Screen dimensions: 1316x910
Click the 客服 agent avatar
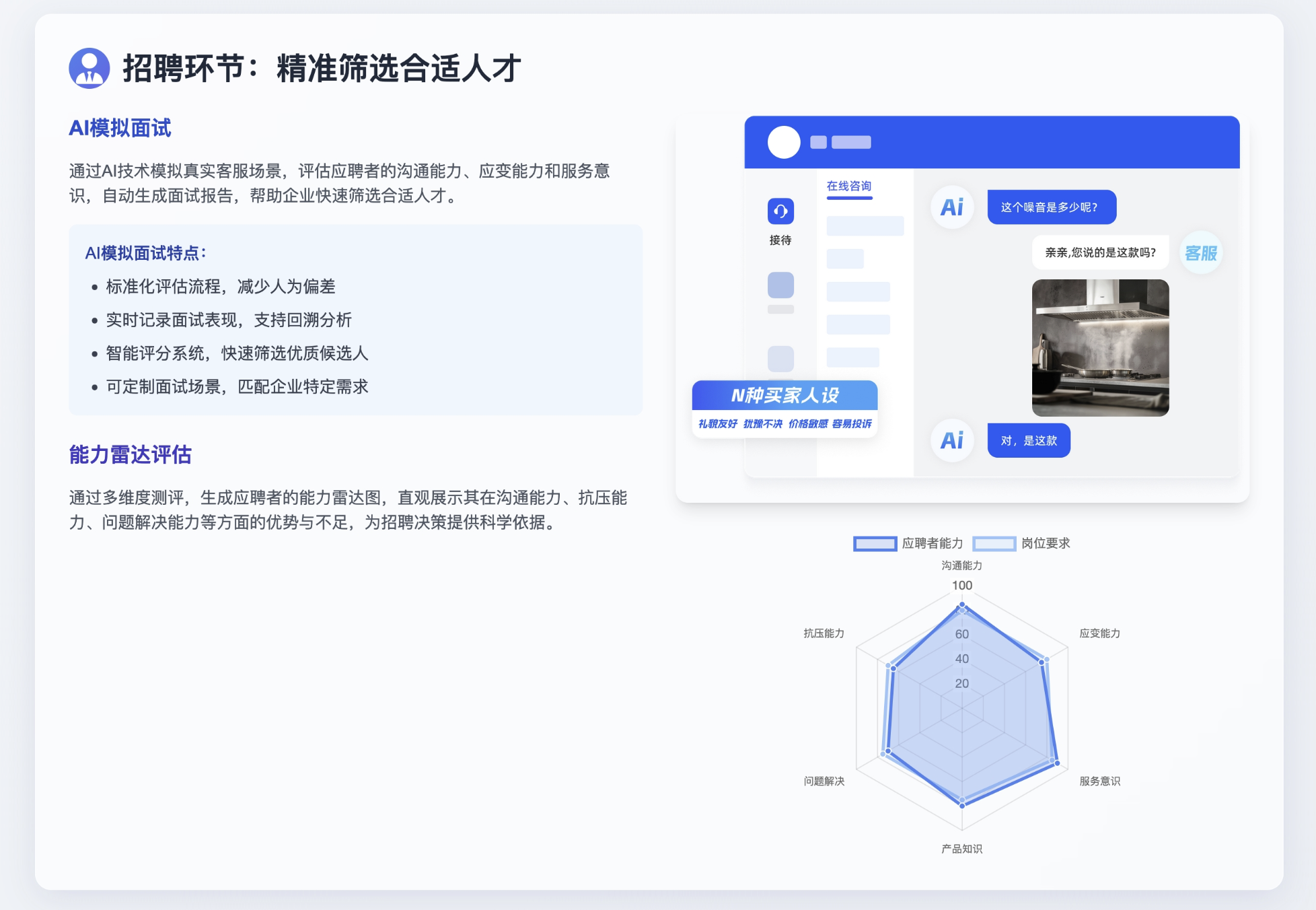pyautogui.click(x=1201, y=253)
